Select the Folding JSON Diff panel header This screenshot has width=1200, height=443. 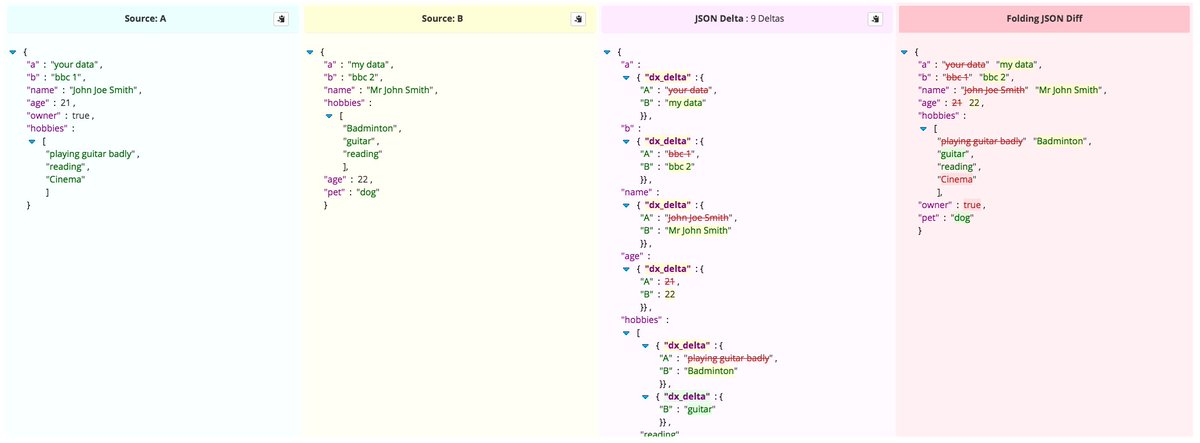(x=1045, y=19)
